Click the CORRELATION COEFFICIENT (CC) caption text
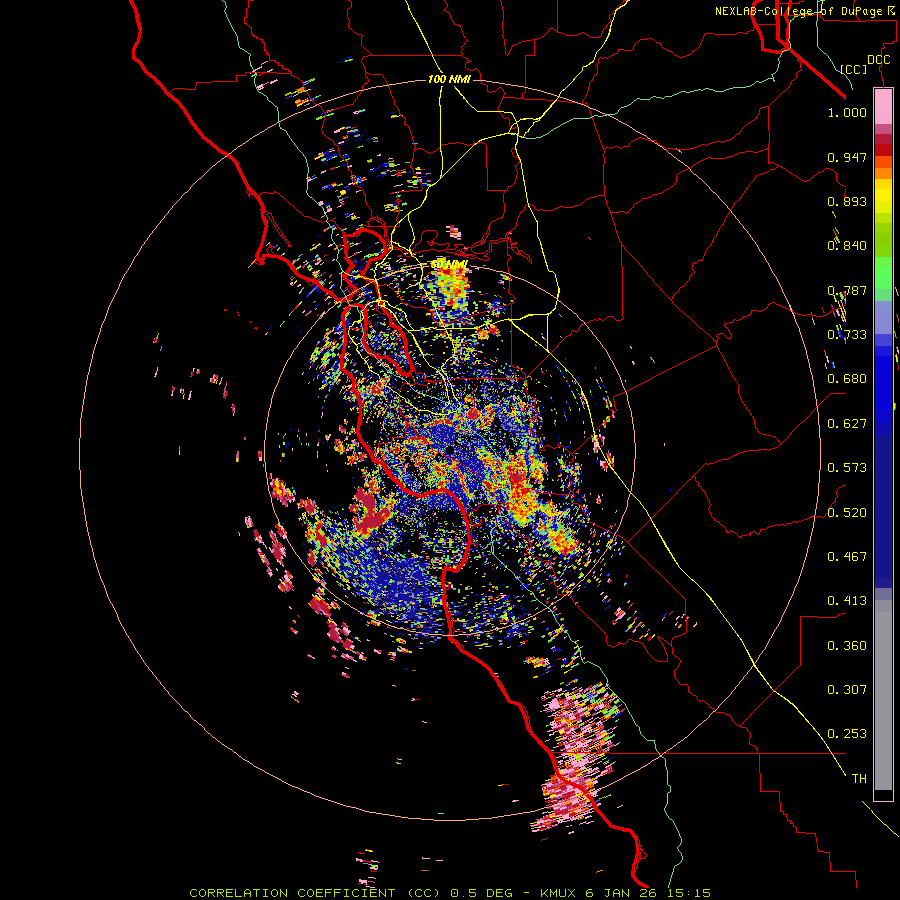The height and width of the screenshot is (900, 900). [x=314, y=893]
